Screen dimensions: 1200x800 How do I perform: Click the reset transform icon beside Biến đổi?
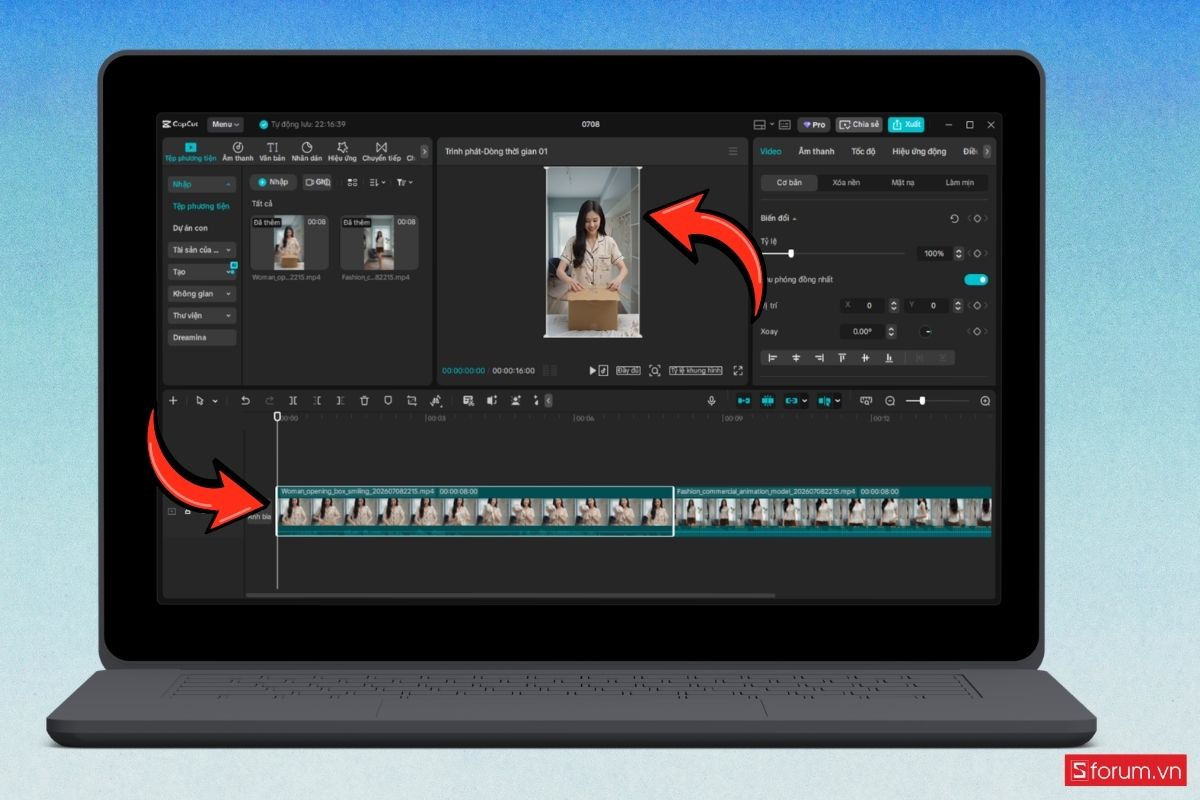tap(954, 218)
